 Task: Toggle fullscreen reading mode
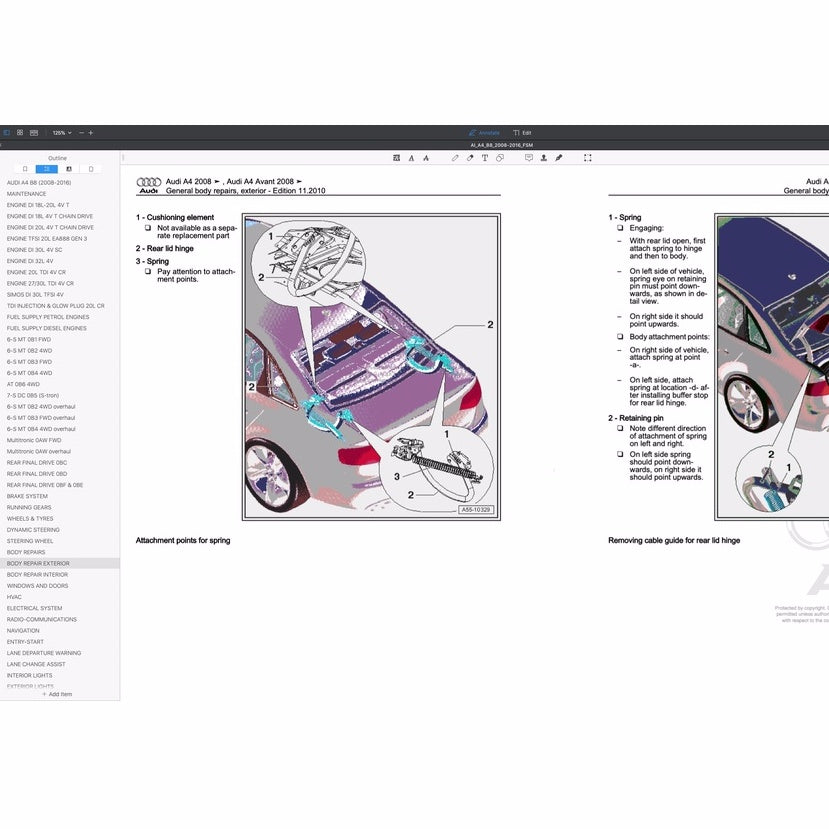[x=587, y=157]
